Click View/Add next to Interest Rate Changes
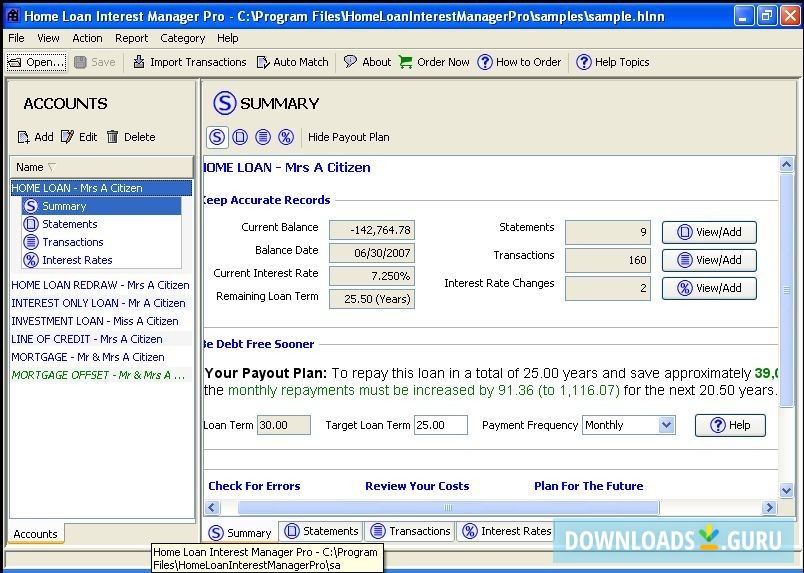Viewport: 804px width, 573px height. click(x=709, y=288)
